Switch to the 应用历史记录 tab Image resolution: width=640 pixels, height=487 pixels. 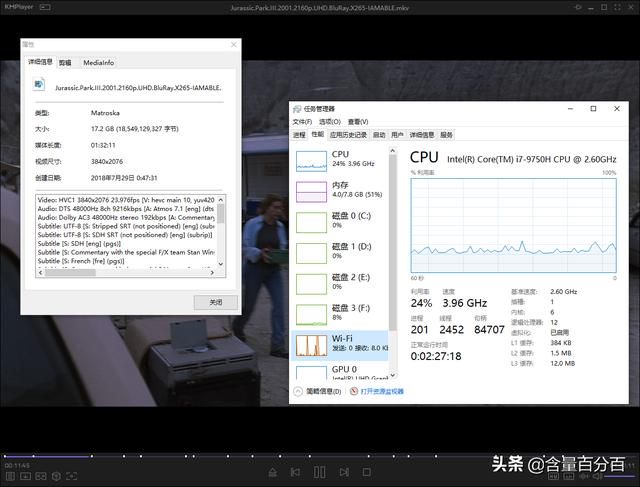coord(348,135)
